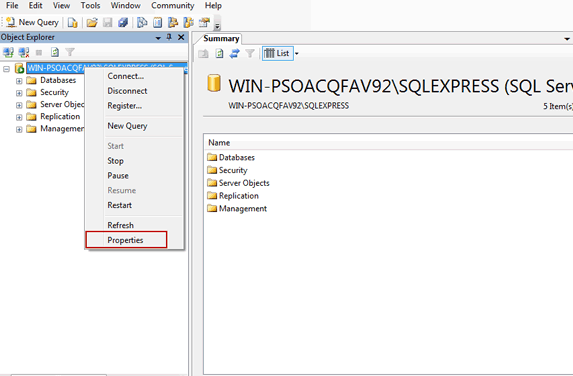Select Management item in Summary list
Screen dimensions: 573x376
coord(237,209)
